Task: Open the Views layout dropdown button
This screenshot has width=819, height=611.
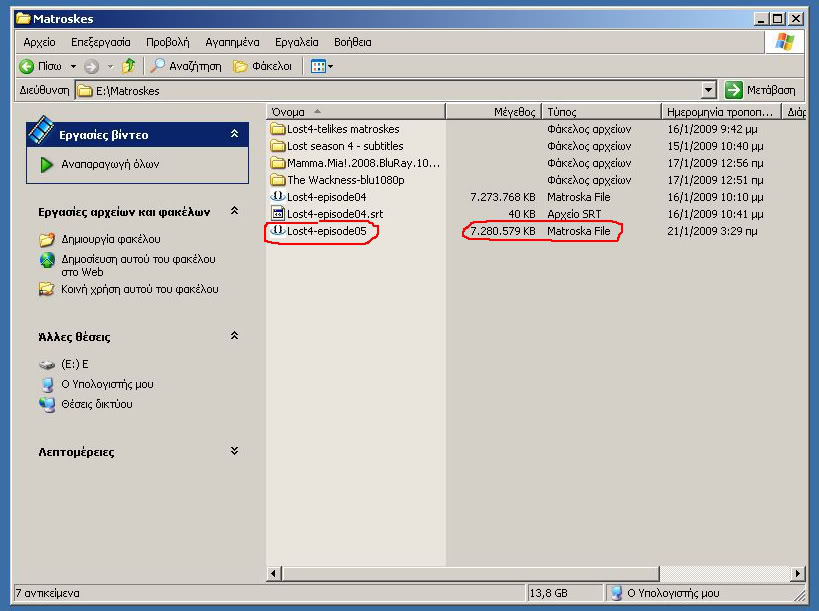Action: 322,66
